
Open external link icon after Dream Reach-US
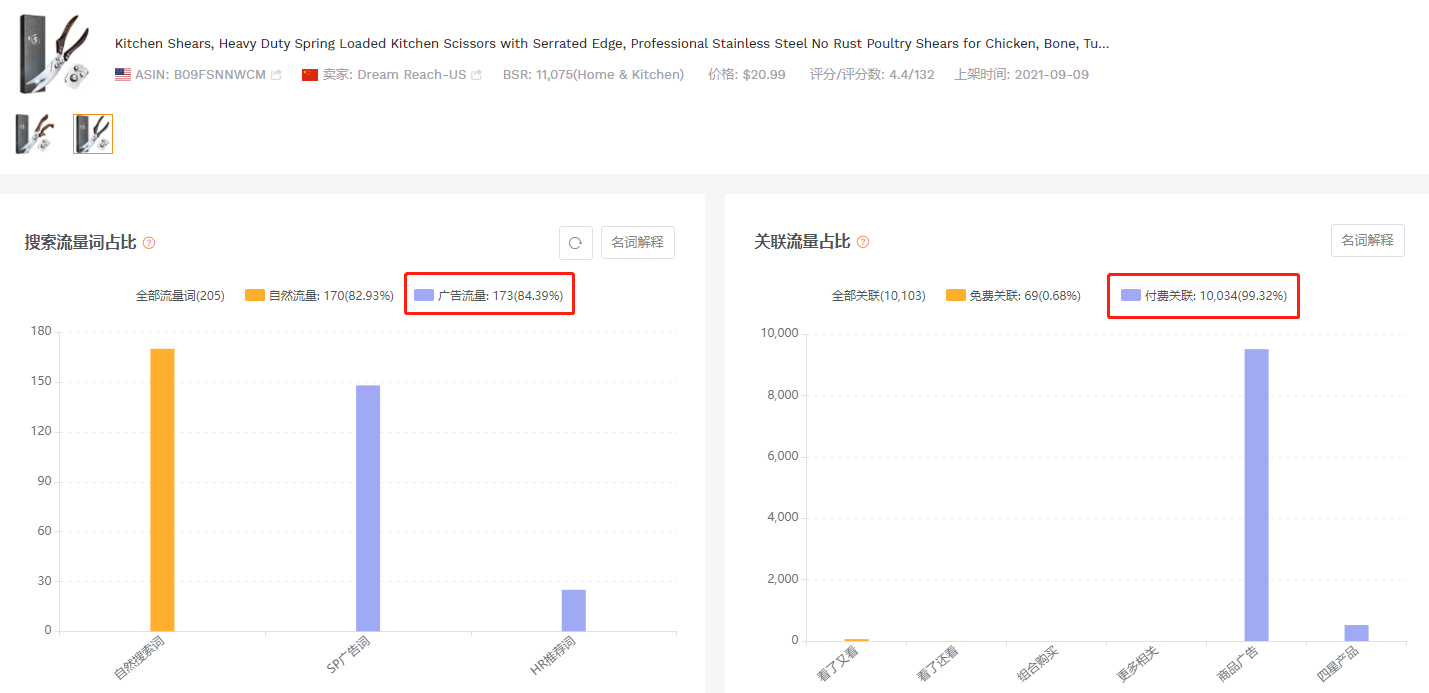476,75
